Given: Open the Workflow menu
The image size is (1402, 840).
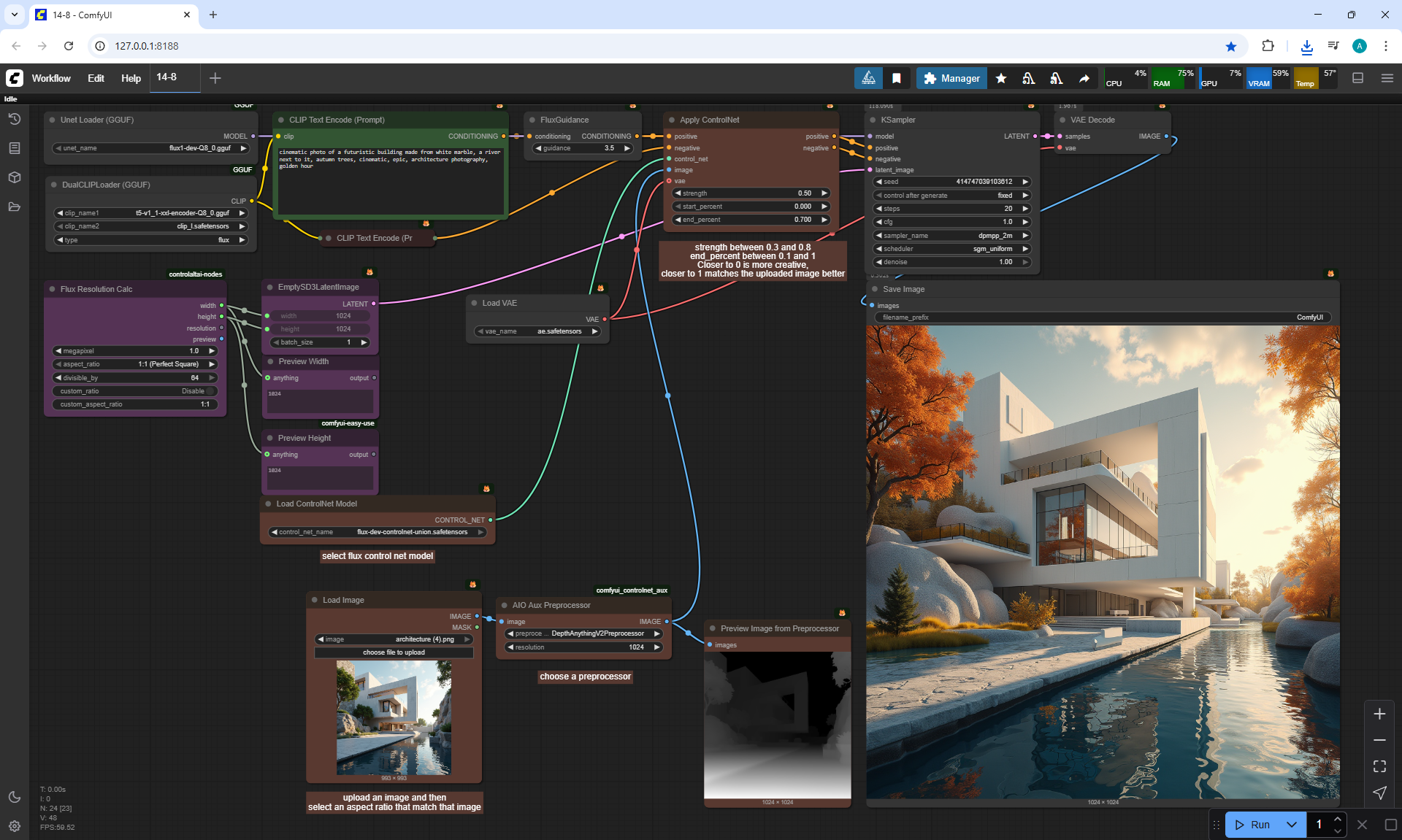Looking at the screenshot, I should pos(51,78).
